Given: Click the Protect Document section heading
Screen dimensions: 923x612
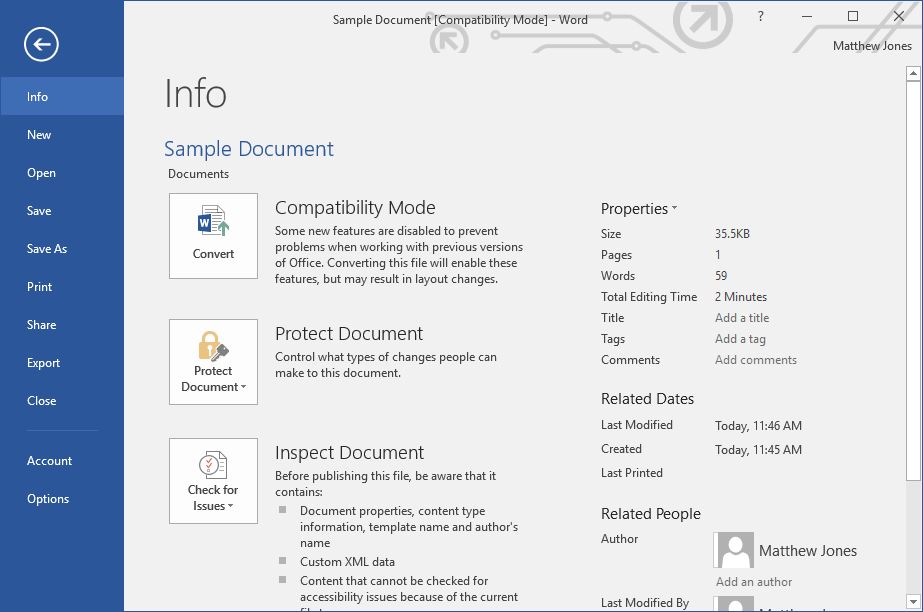Looking at the screenshot, I should coord(348,334).
